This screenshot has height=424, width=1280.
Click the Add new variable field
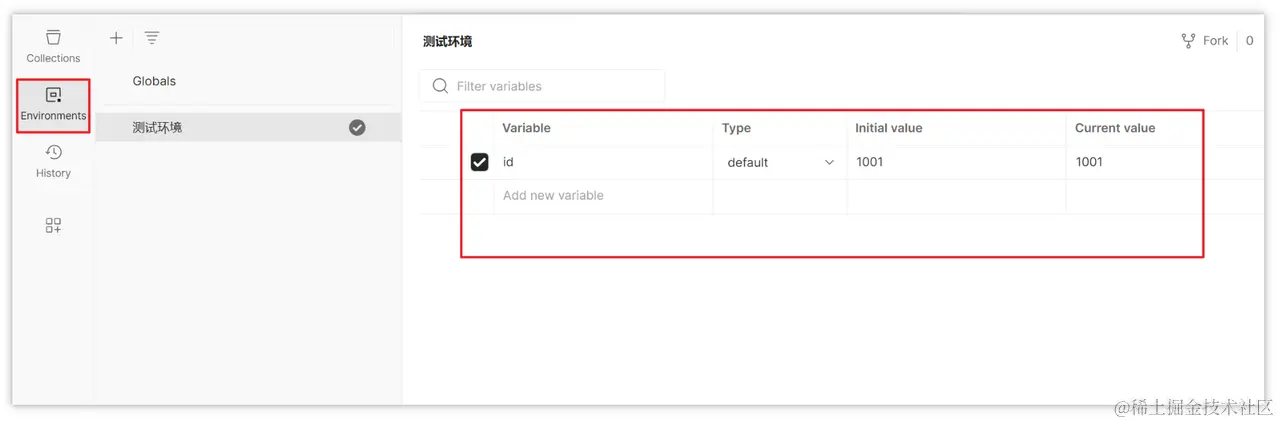(x=603, y=196)
